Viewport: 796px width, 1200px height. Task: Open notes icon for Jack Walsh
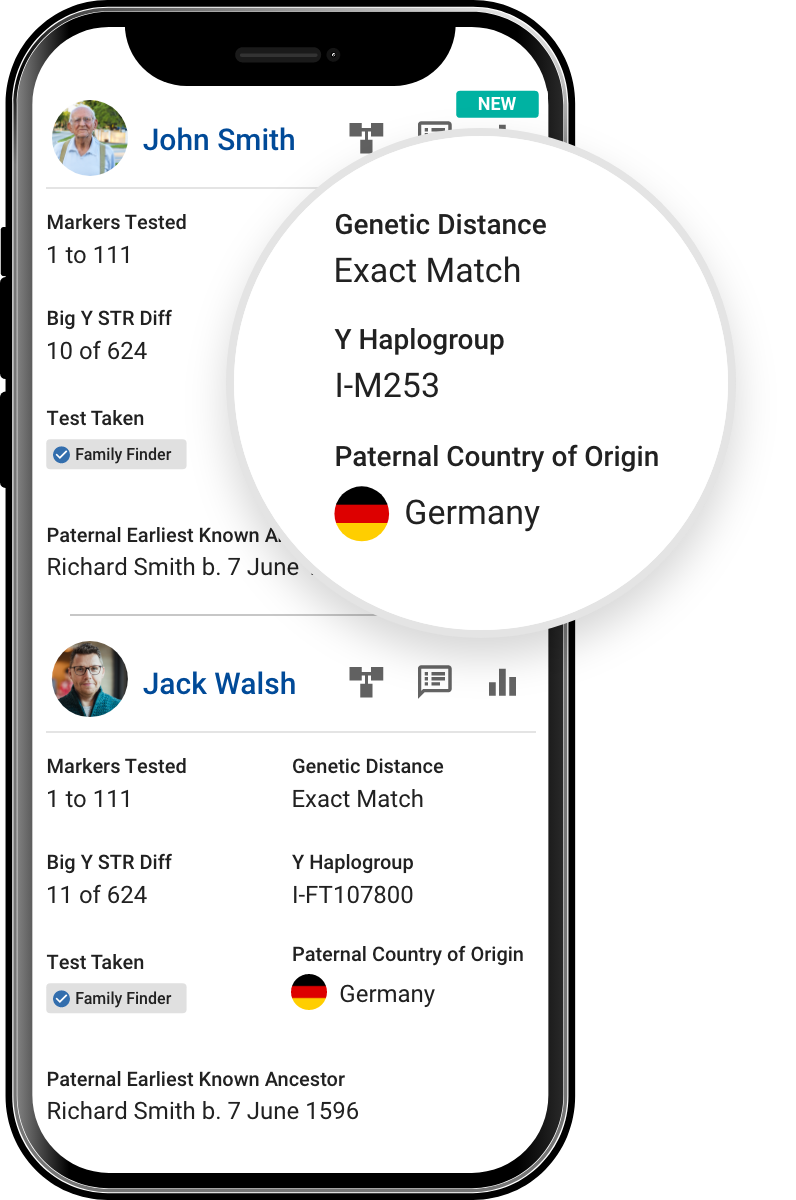[x=434, y=681]
